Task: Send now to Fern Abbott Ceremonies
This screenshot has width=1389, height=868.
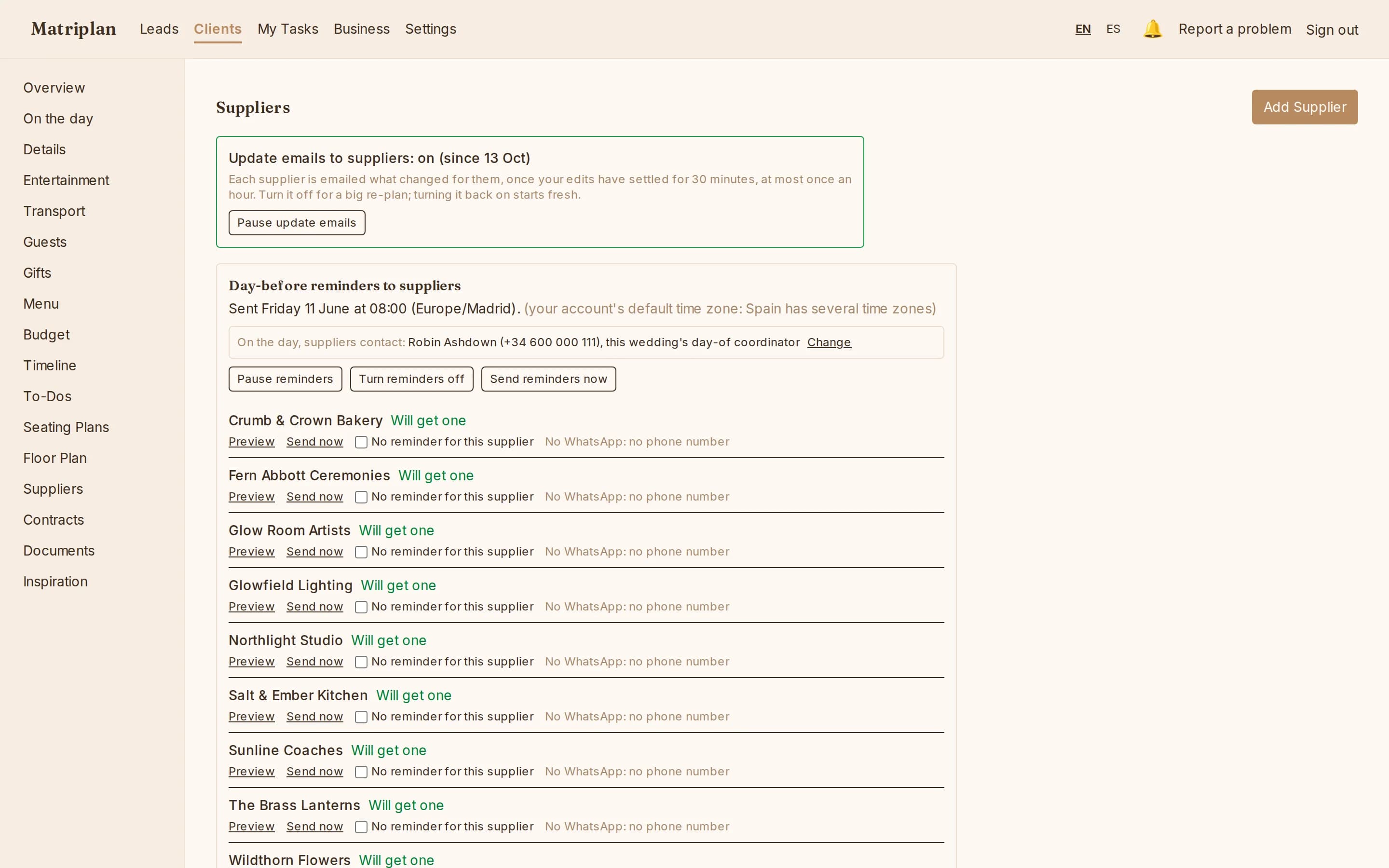Action: (314, 497)
